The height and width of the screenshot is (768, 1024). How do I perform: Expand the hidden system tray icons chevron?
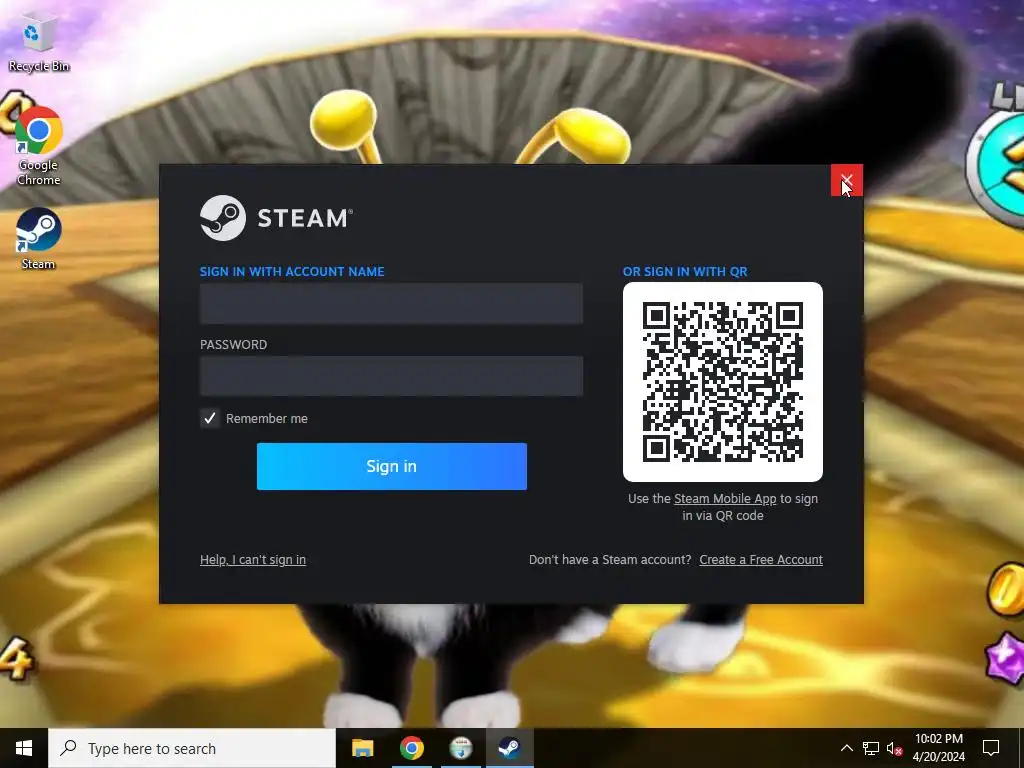(846, 748)
